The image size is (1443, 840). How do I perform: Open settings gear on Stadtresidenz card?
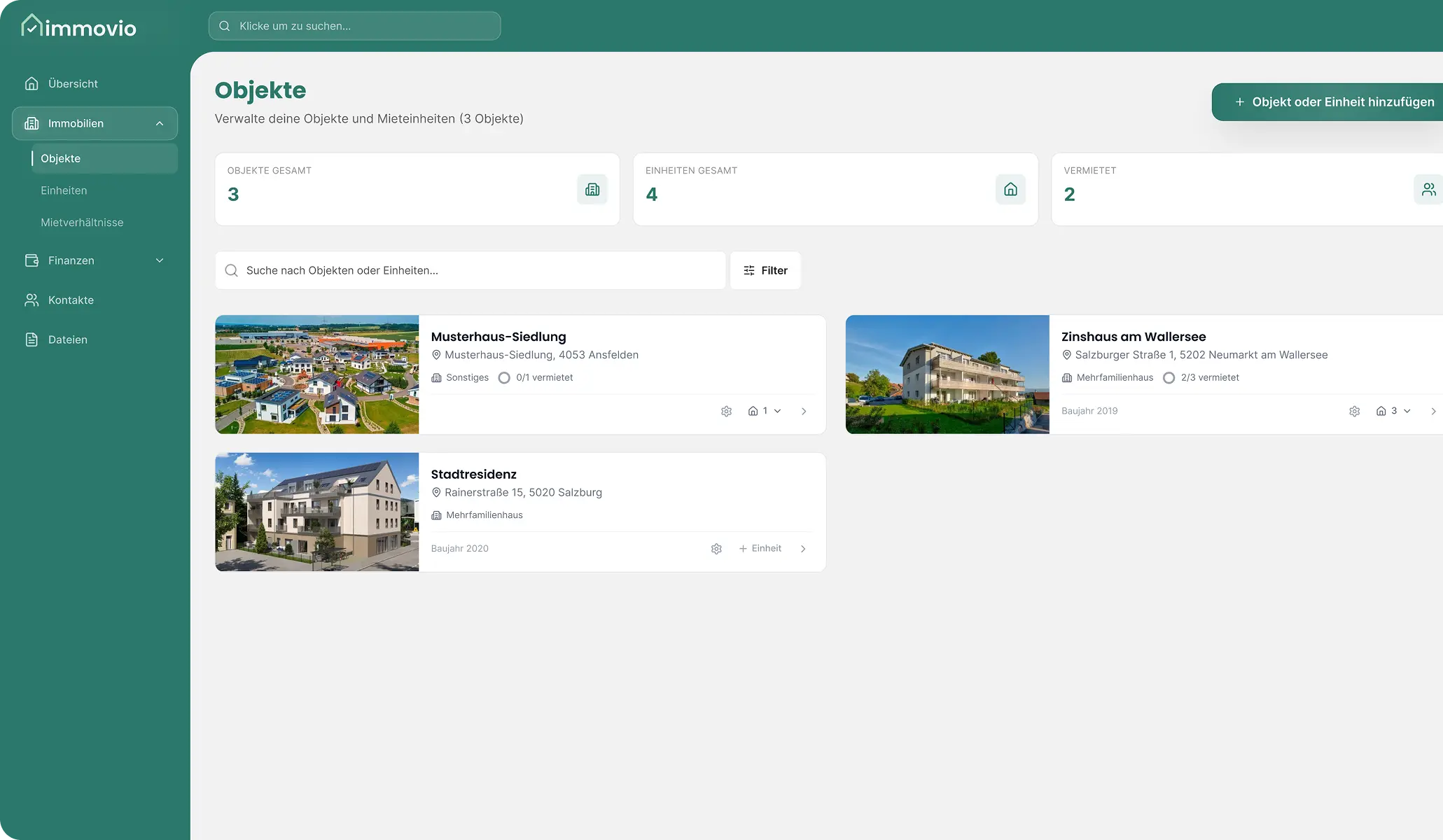(x=716, y=549)
